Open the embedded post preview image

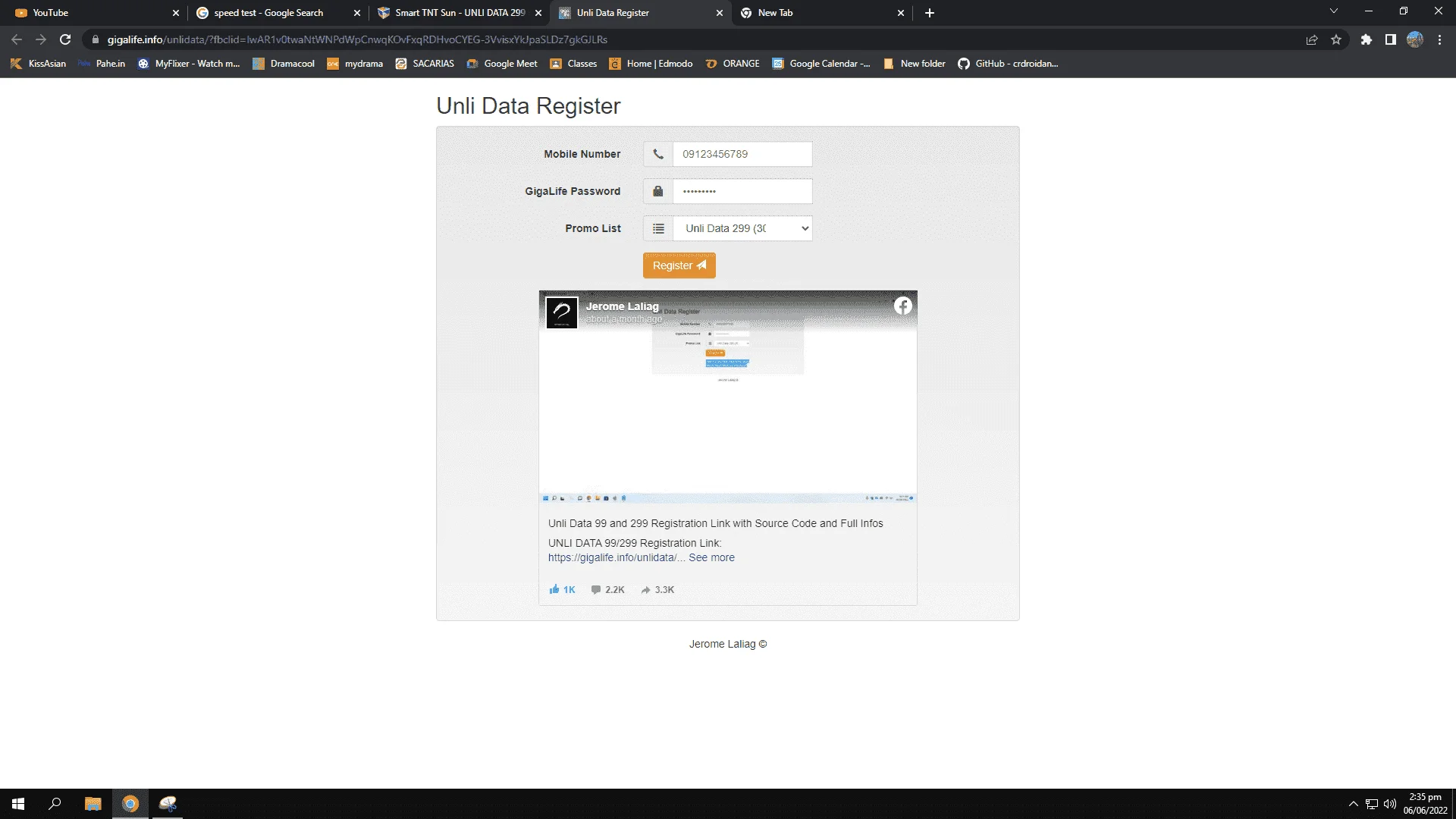coord(728,397)
